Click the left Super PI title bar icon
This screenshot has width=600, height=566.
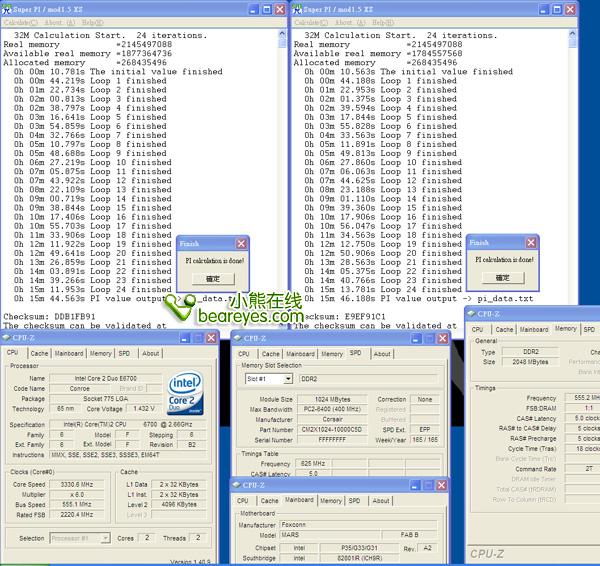(7, 9)
